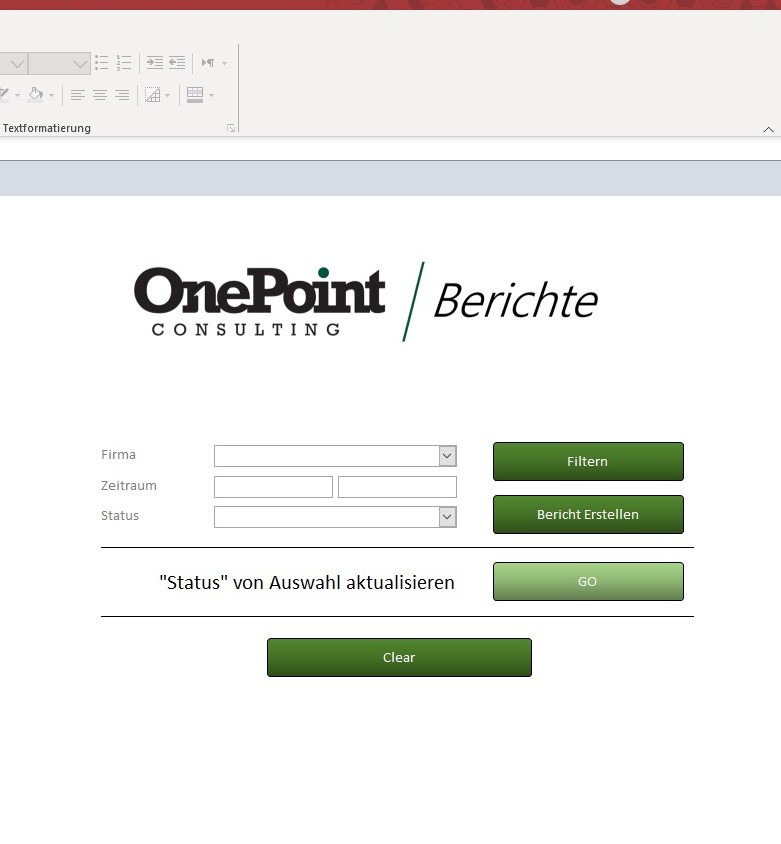
Task: Click the Status label
Action: 119,516
